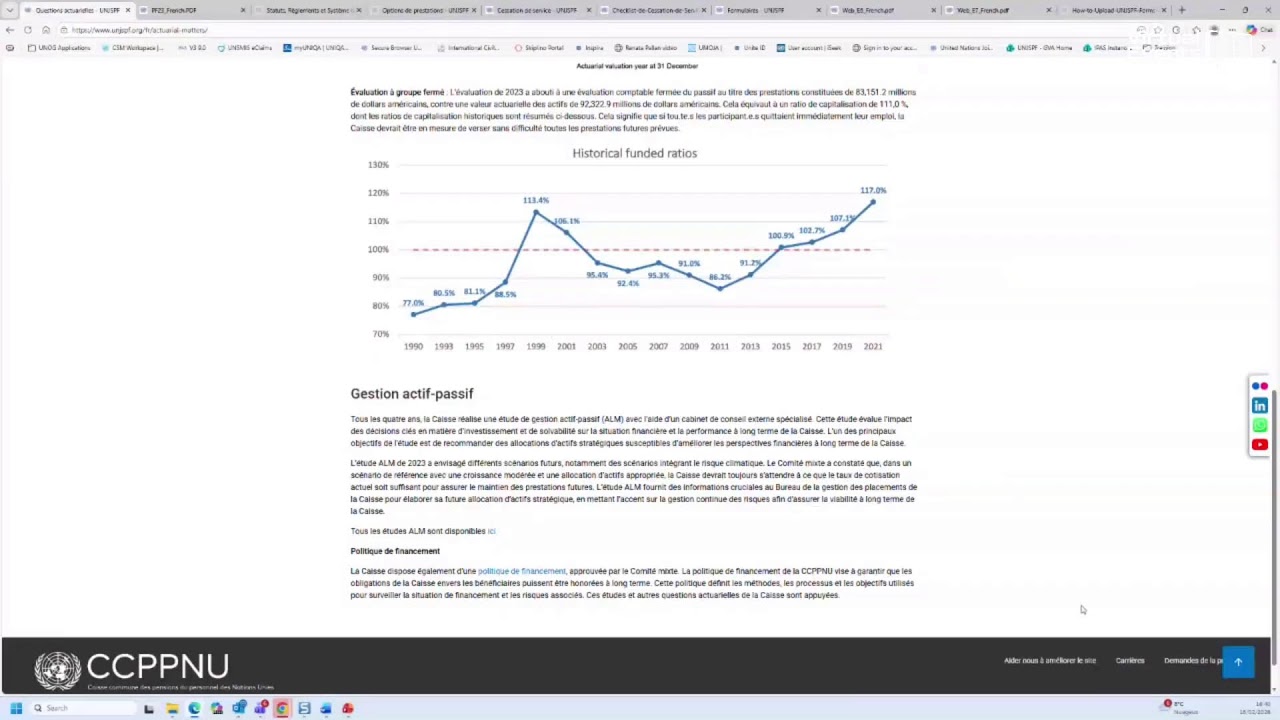Open the File Explorer taskbar icon

point(172,708)
